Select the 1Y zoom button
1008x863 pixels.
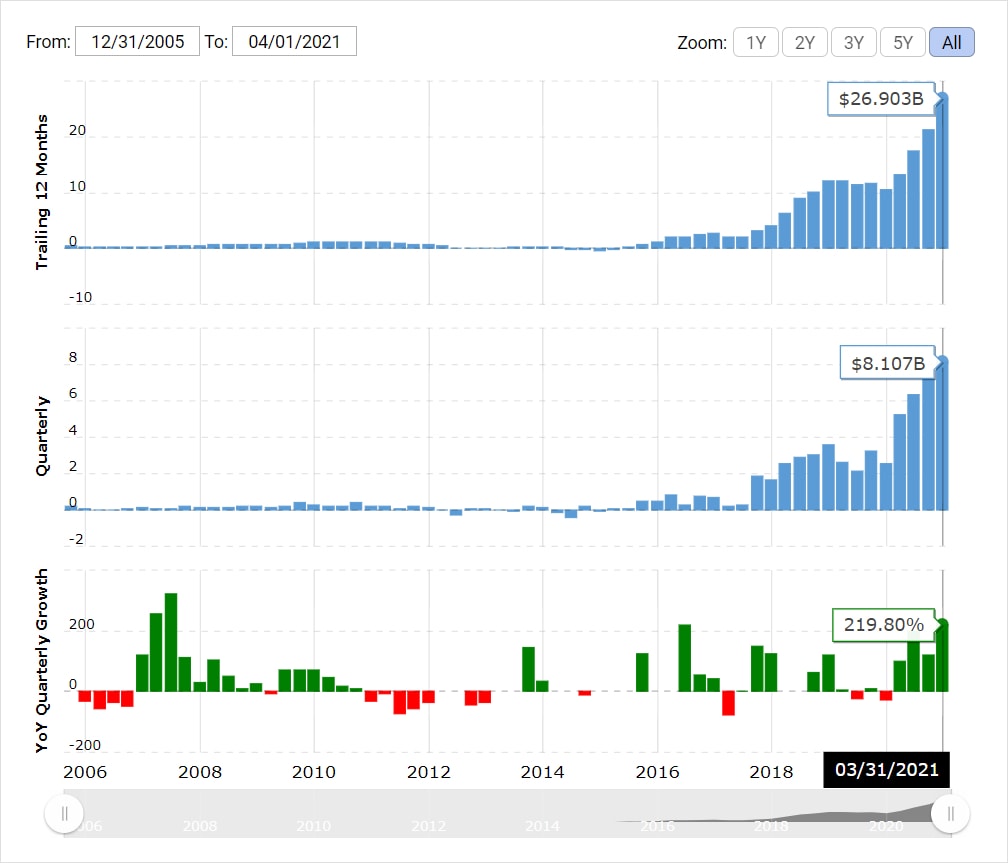(x=755, y=42)
